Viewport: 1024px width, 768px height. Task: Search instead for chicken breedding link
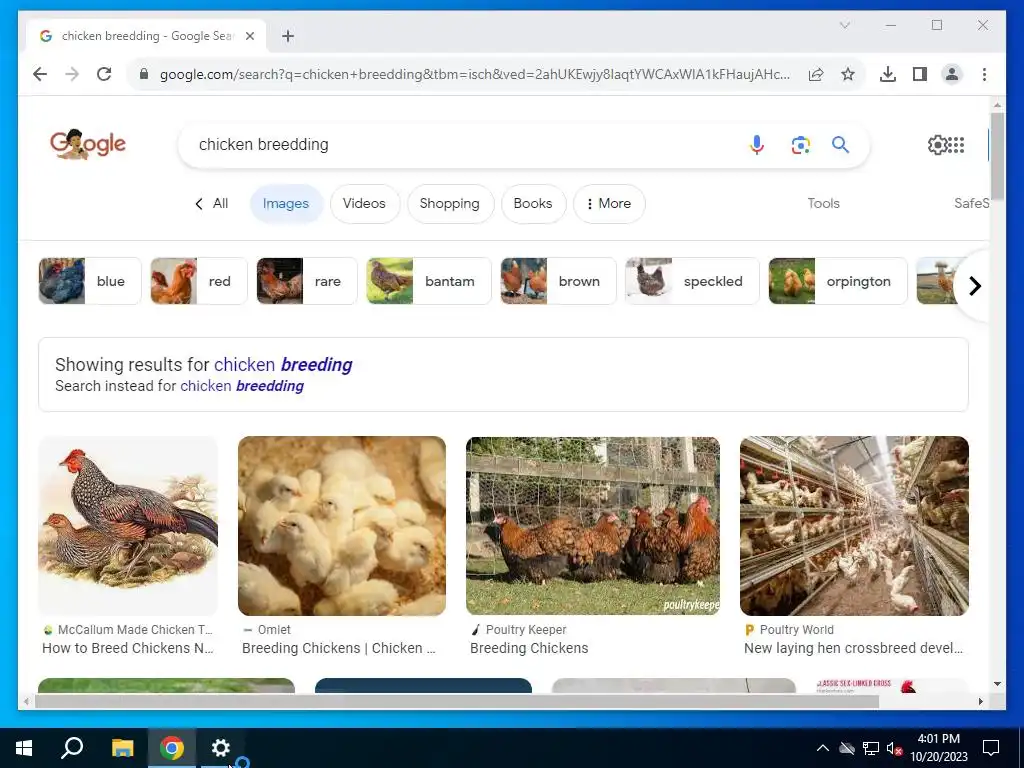pos(242,386)
